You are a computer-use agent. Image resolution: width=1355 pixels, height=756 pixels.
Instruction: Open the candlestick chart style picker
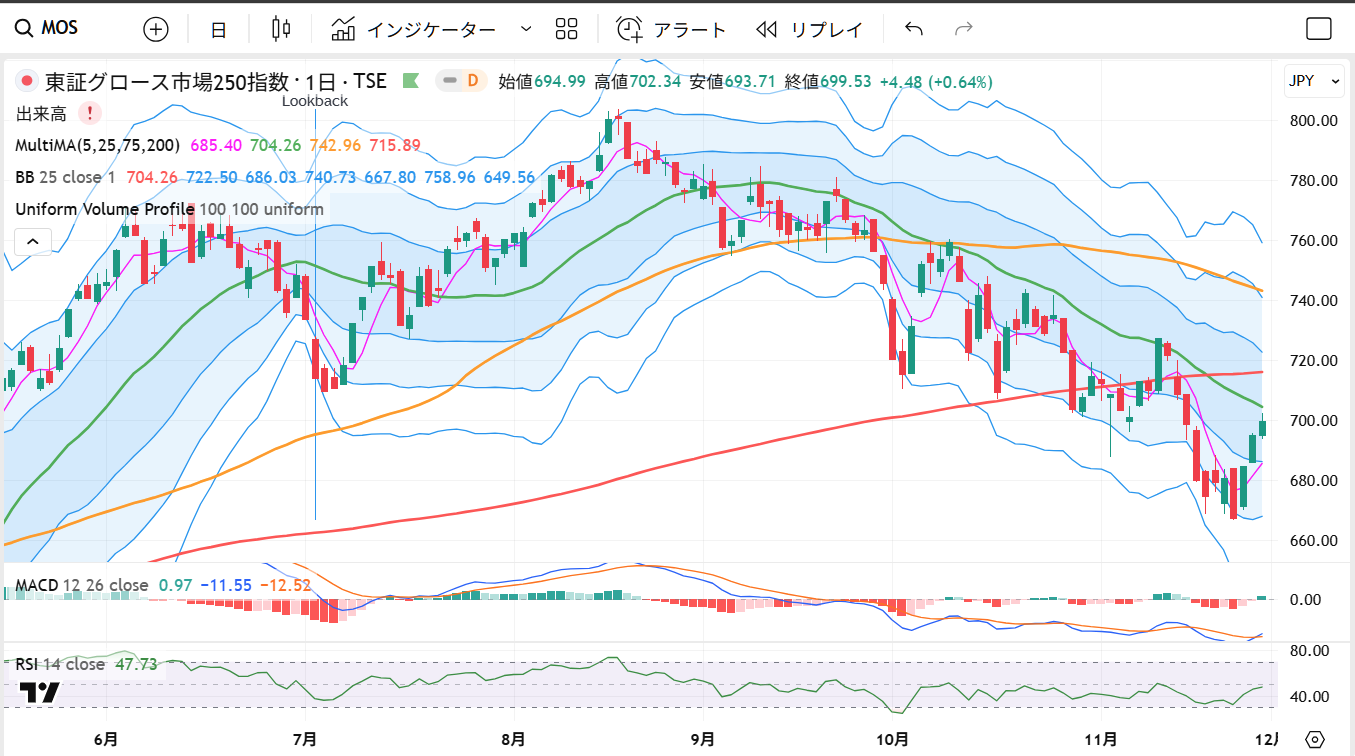click(x=281, y=29)
